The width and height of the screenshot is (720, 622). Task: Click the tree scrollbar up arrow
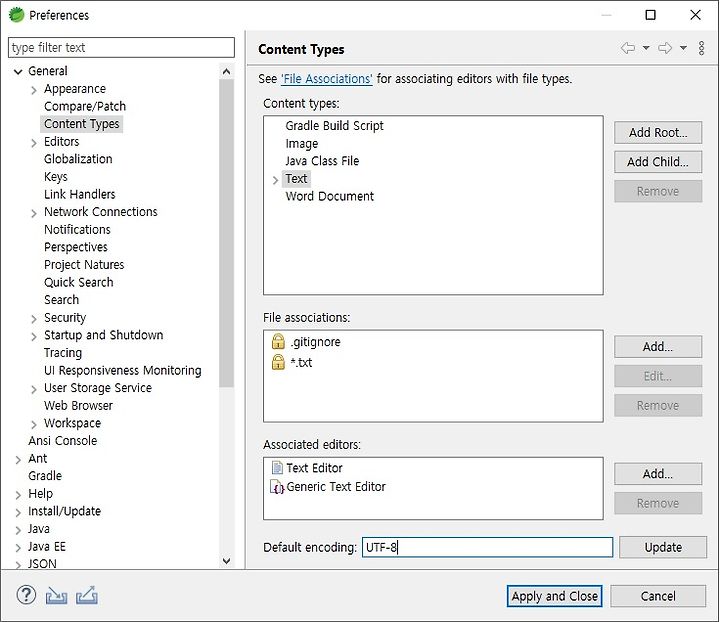(x=226, y=72)
